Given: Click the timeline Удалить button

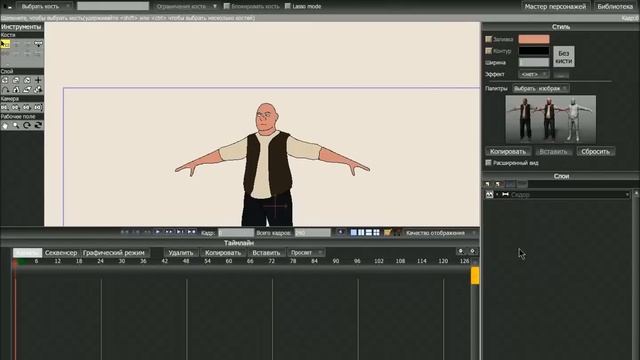Looking at the screenshot, I should (x=181, y=253).
